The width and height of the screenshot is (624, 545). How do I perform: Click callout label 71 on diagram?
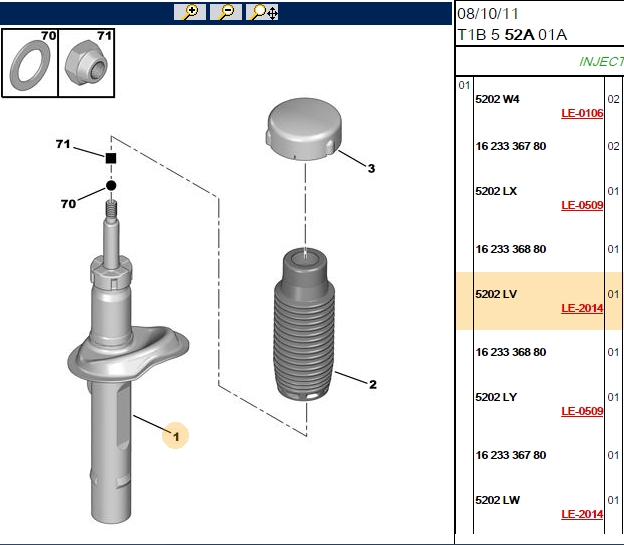point(63,144)
